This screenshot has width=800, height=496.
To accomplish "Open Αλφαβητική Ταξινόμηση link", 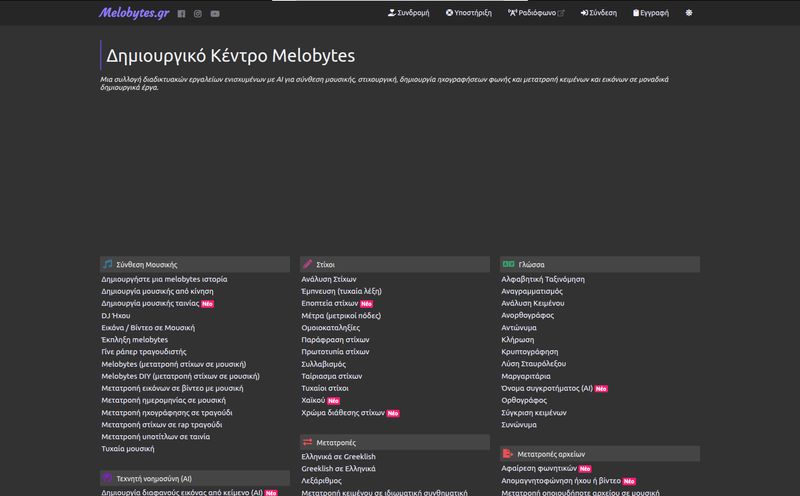I will tap(543, 279).
